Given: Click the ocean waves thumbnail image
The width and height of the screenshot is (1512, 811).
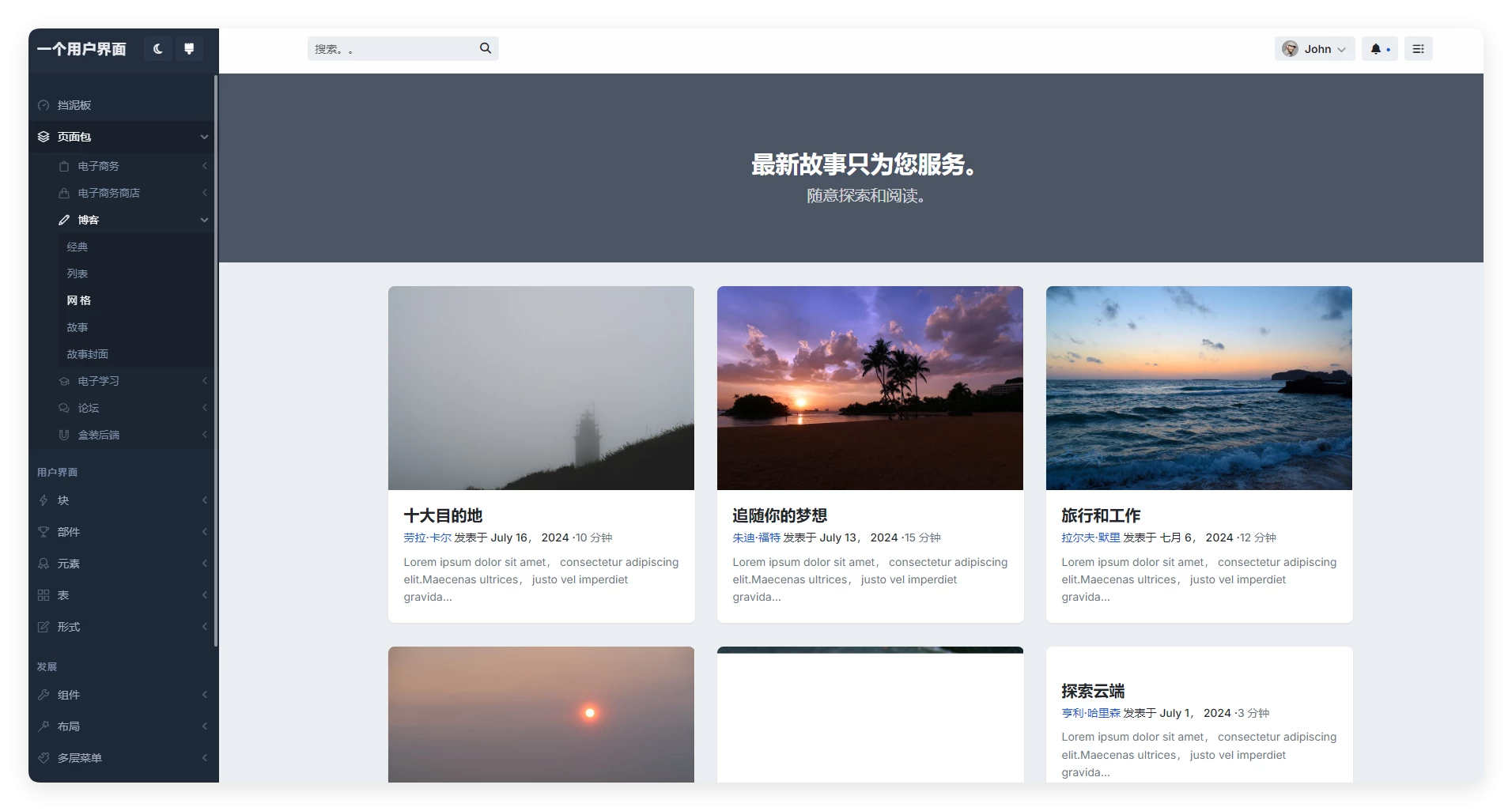Looking at the screenshot, I should pyautogui.click(x=1199, y=388).
